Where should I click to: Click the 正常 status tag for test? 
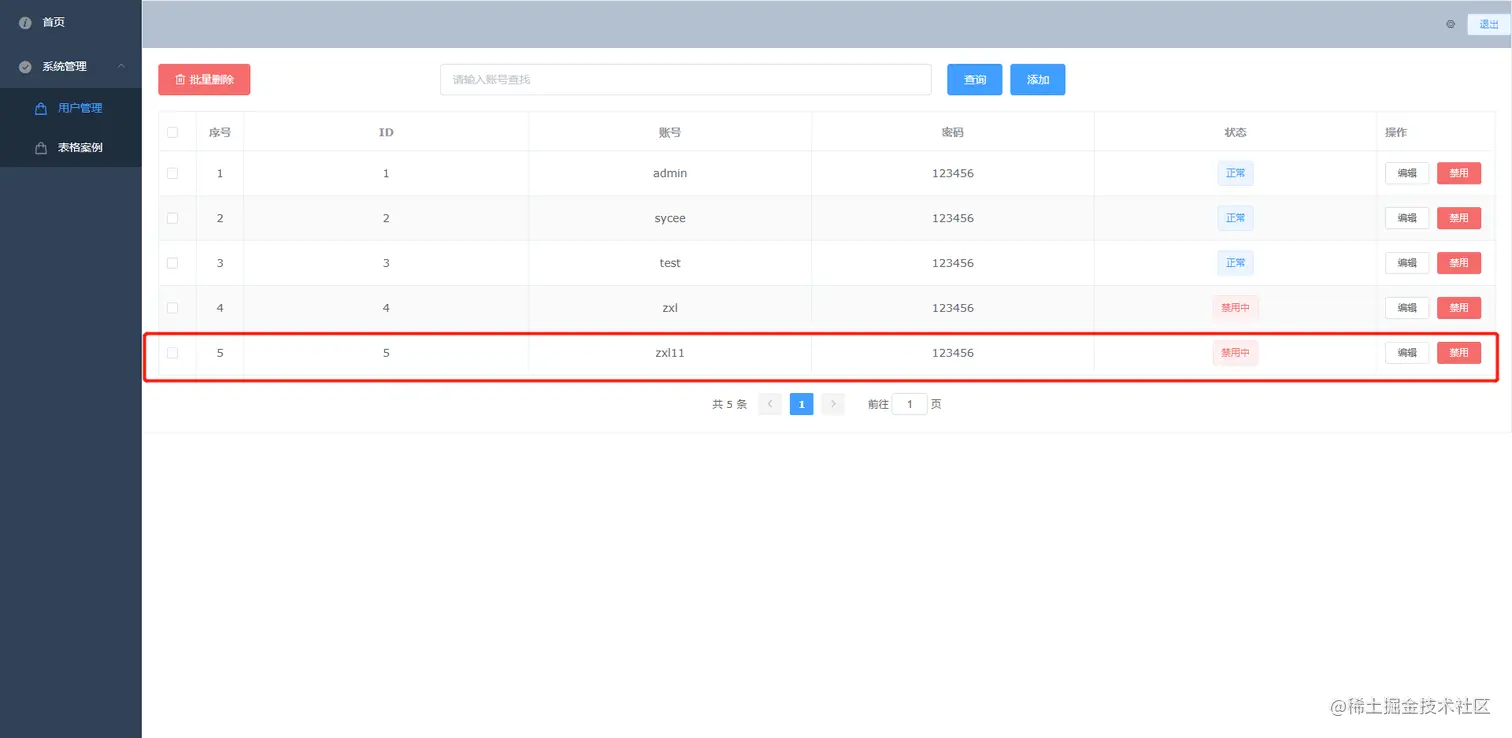click(1235, 263)
